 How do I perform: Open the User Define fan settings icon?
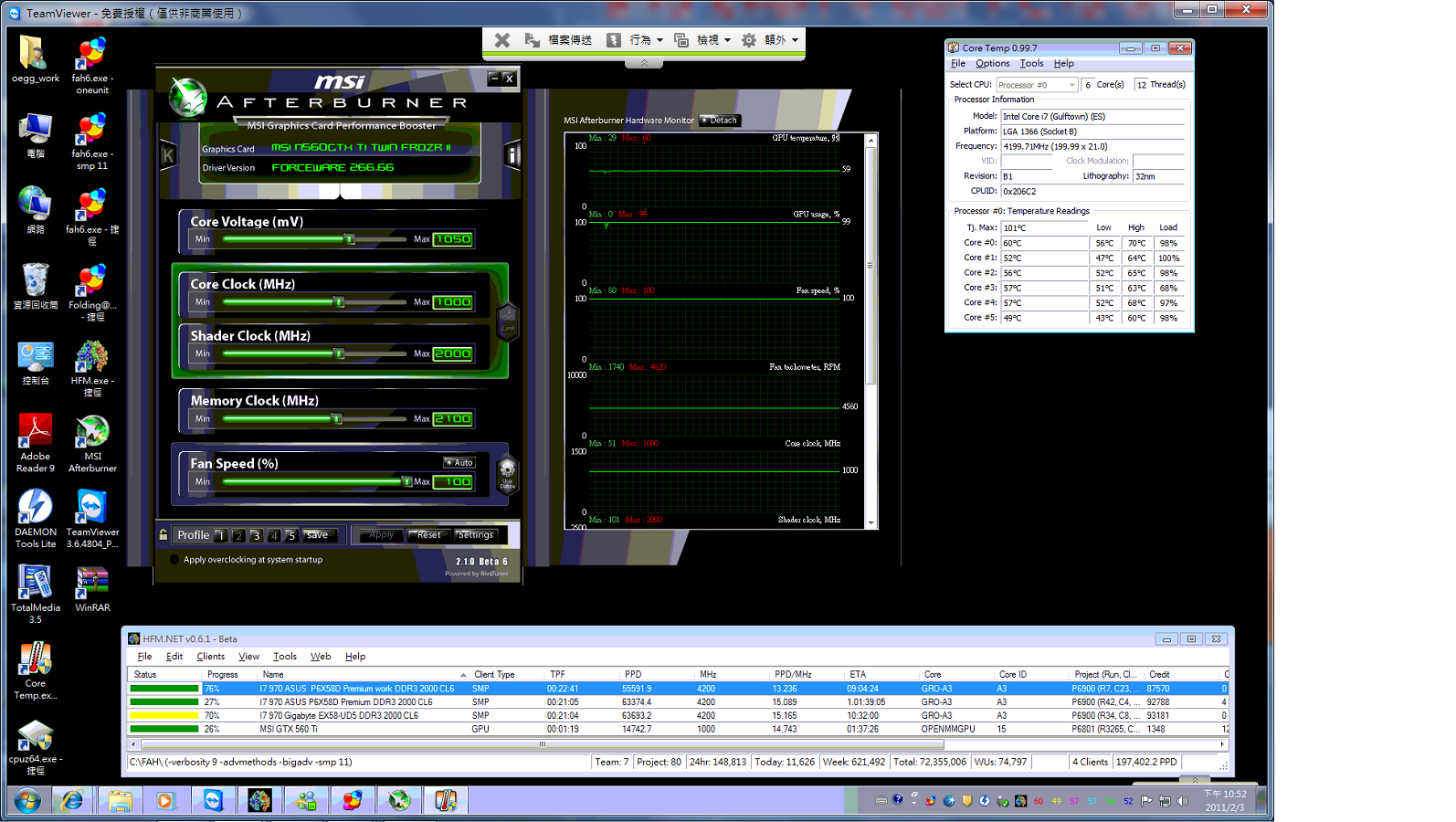[x=507, y=474]
